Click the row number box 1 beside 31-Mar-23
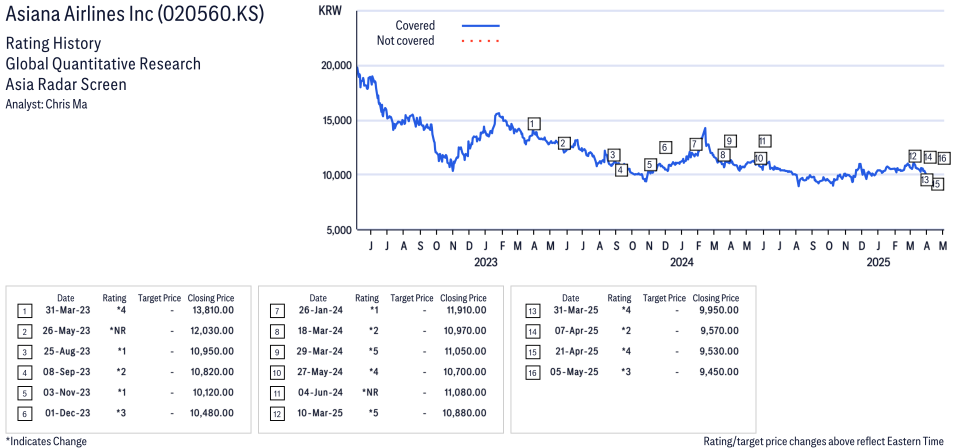Viewport: 955px width, 448px height. [24, 312]
